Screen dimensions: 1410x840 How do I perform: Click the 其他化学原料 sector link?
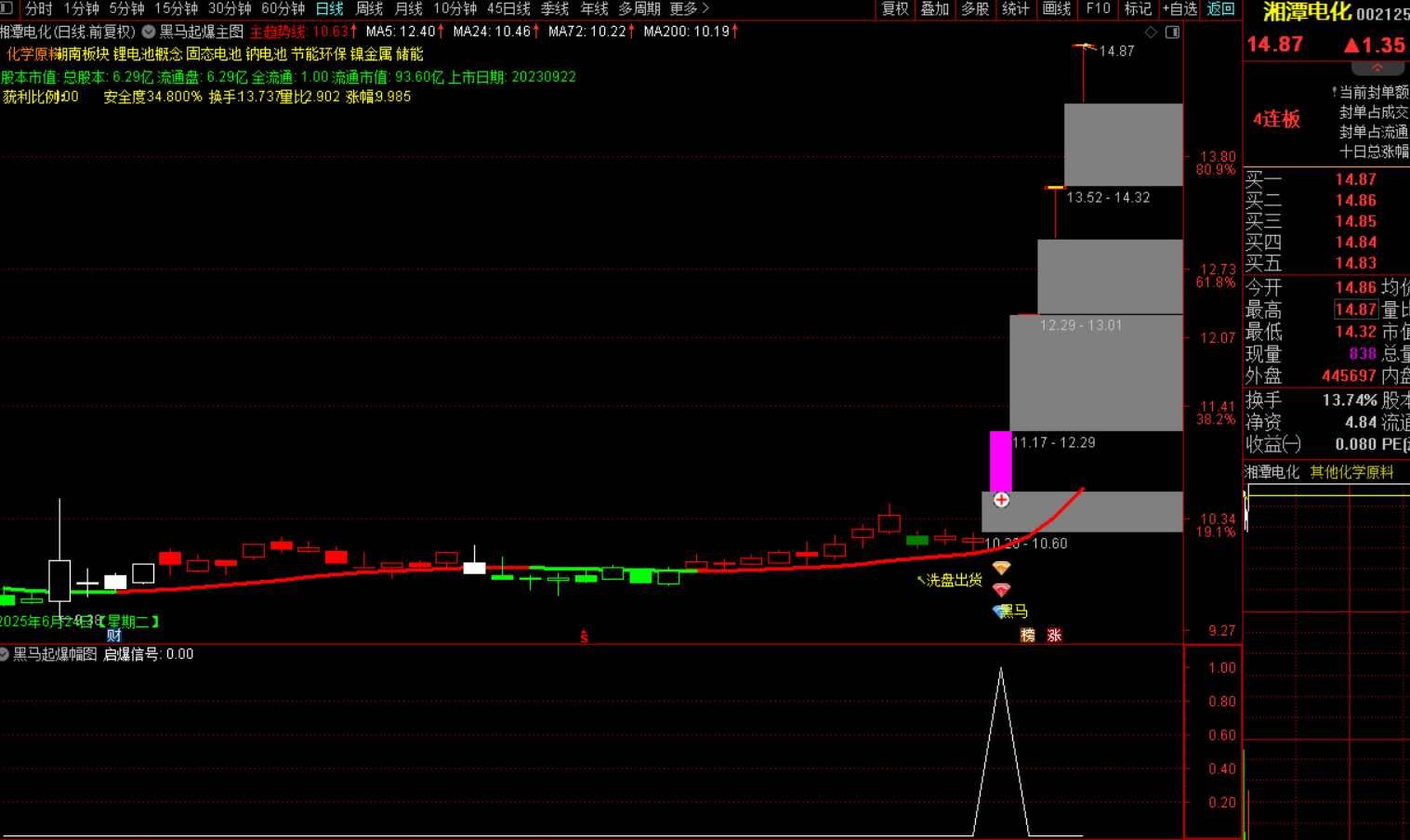coord(1351,472)
